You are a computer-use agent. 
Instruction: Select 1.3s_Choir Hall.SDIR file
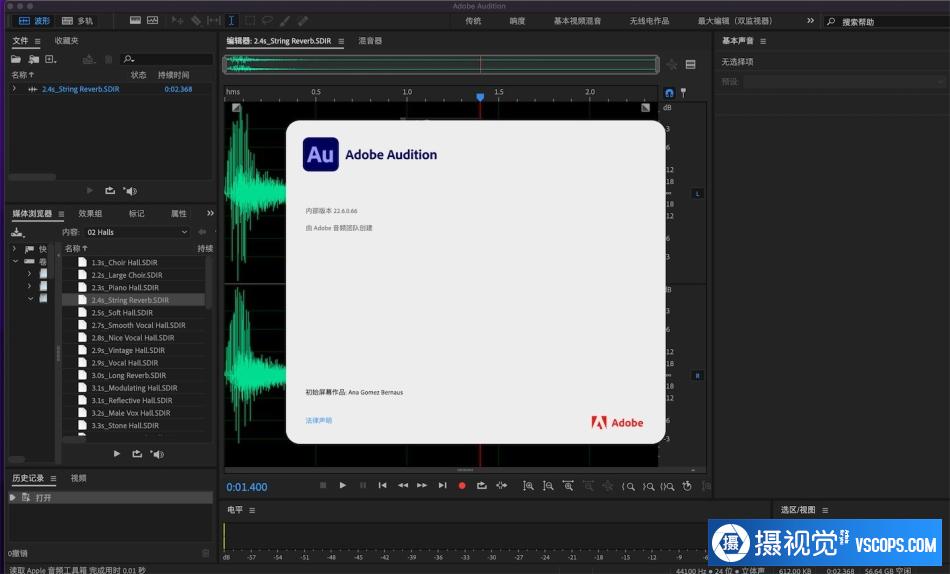click(124, 262)
